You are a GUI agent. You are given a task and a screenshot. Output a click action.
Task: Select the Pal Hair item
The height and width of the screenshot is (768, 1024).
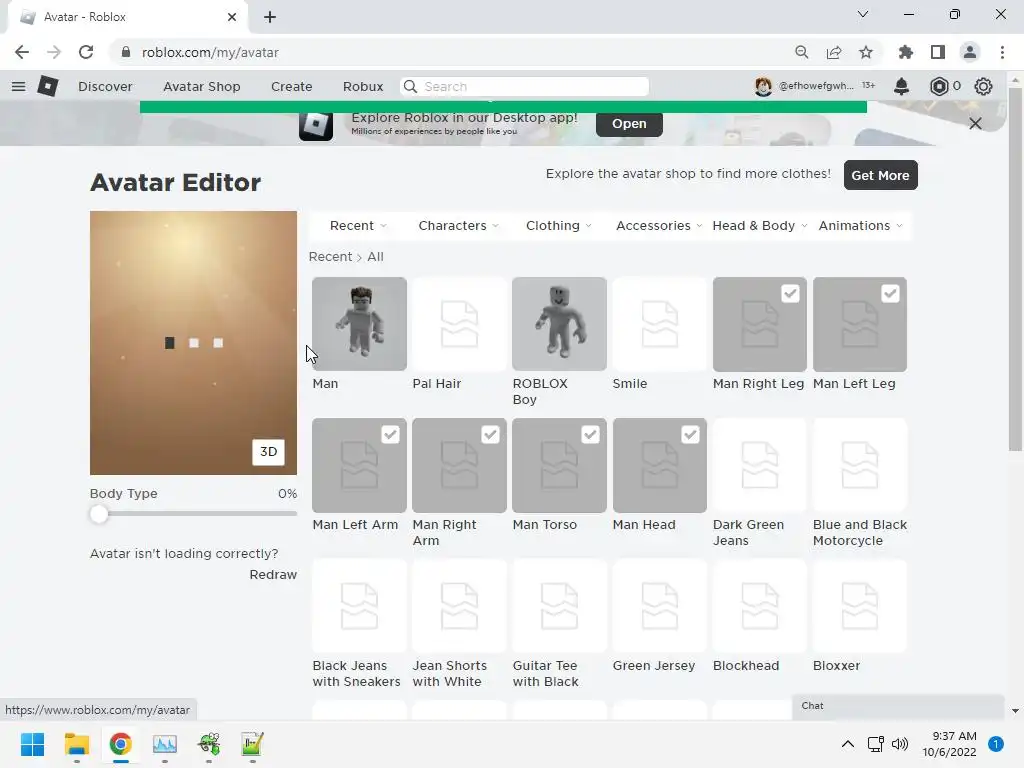coord(459,324)
